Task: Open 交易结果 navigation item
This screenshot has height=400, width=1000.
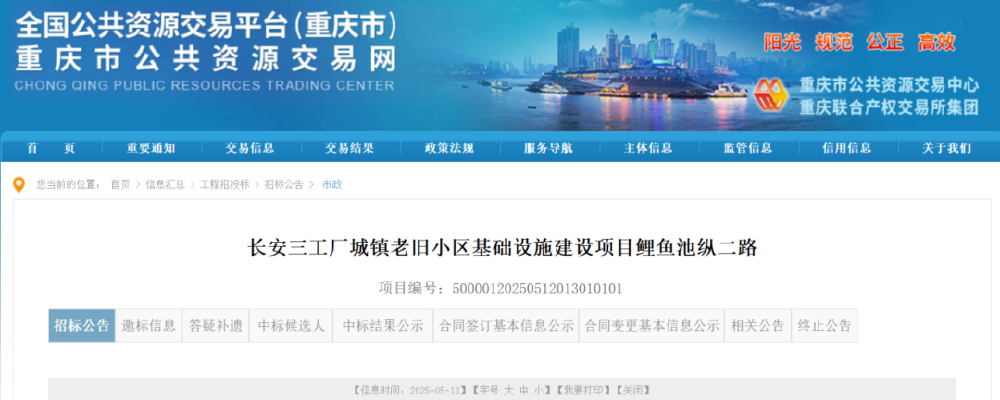Action: 349,149
